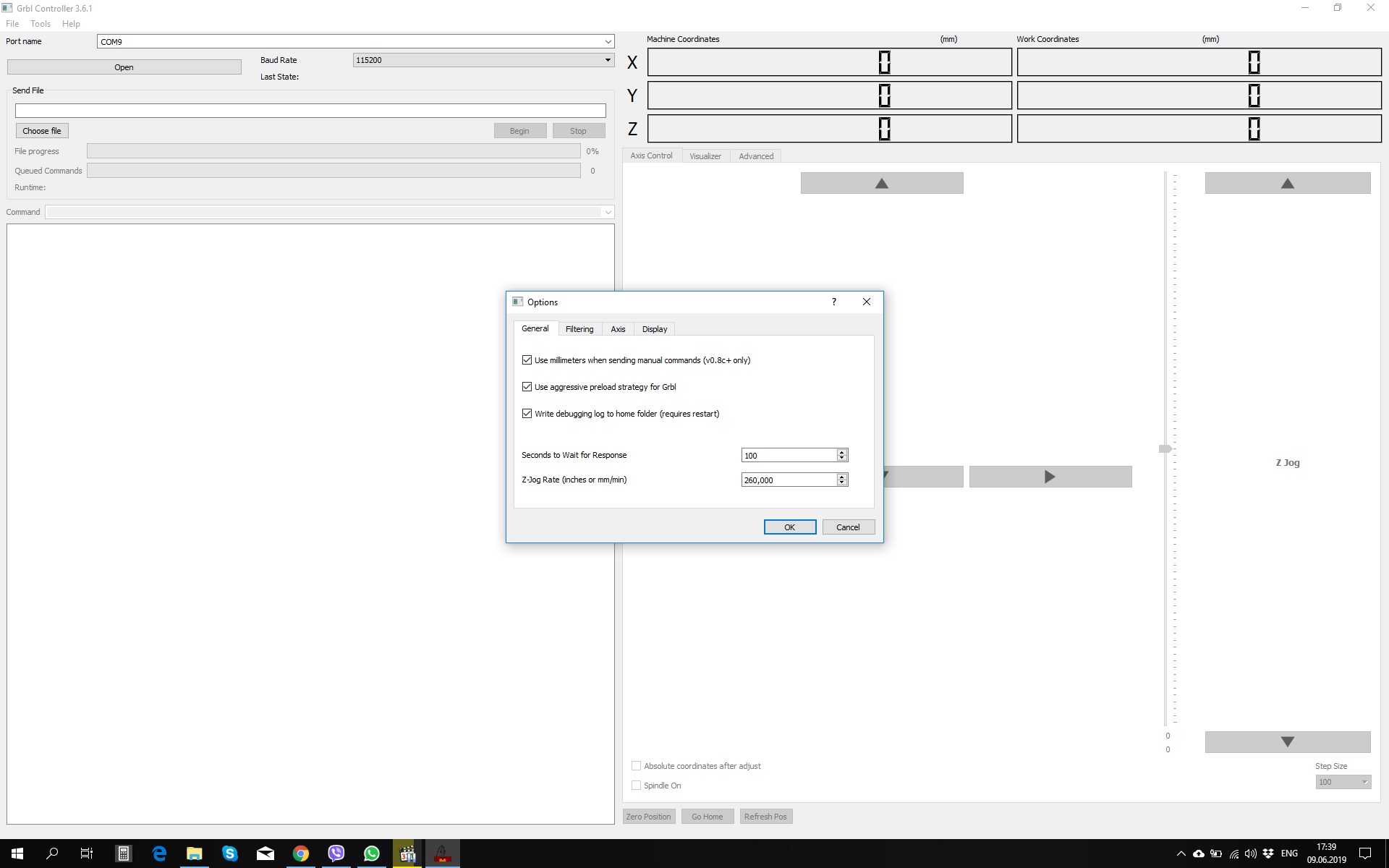Open the Axis tab in Options
The width and height of the screenshot is (1389, 868).
click(x=617, y=329)
